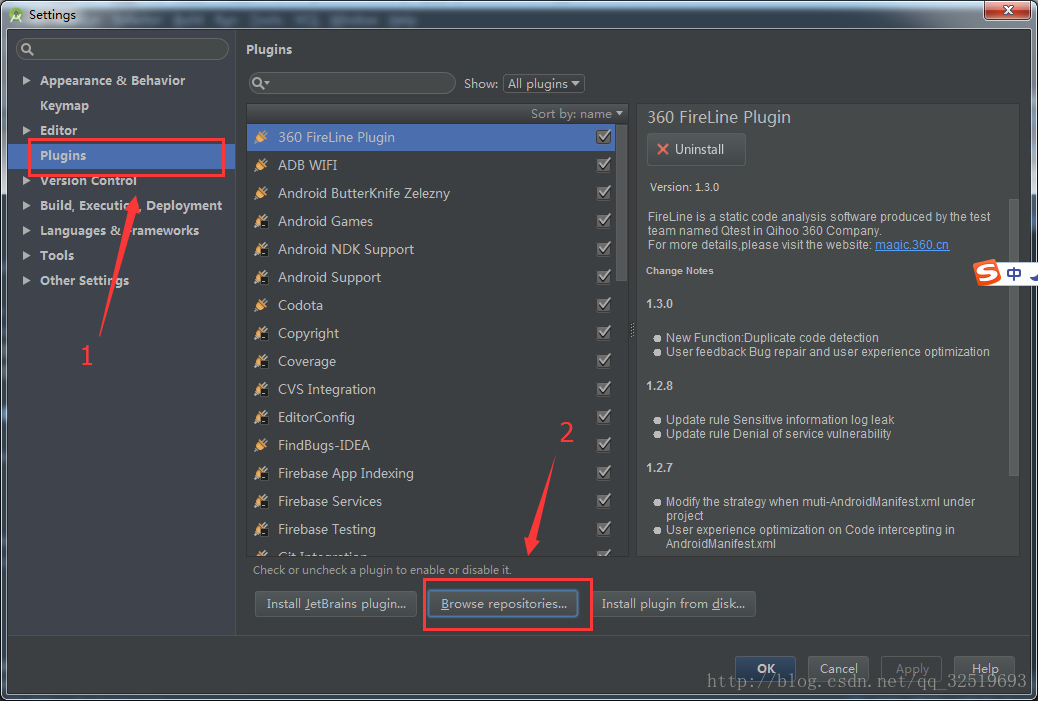Click Install JetBrains plugin button
The image size is (1038, 701).
(x=336, y=604)
